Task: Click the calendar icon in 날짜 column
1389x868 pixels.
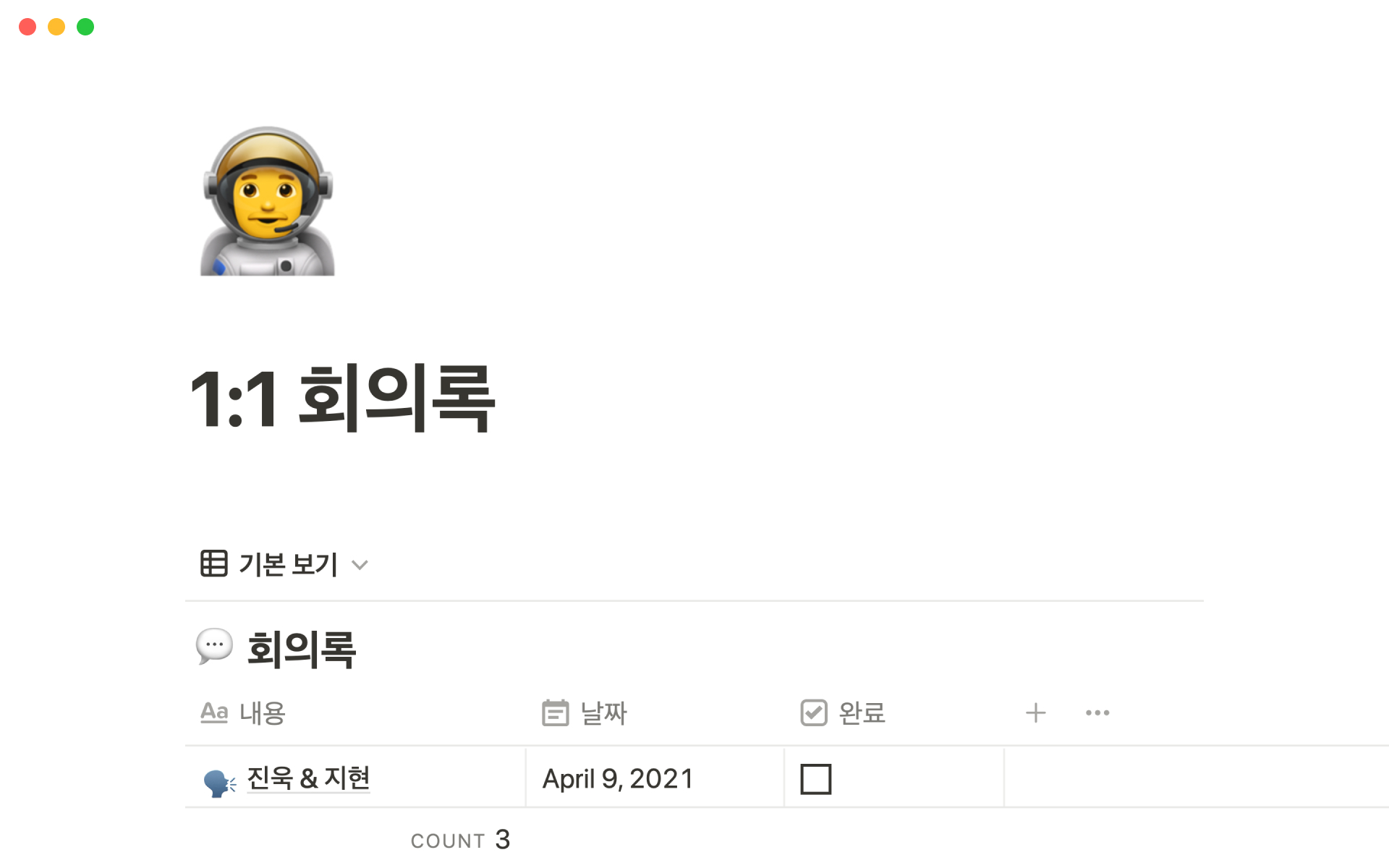Action: click(555, 712)
